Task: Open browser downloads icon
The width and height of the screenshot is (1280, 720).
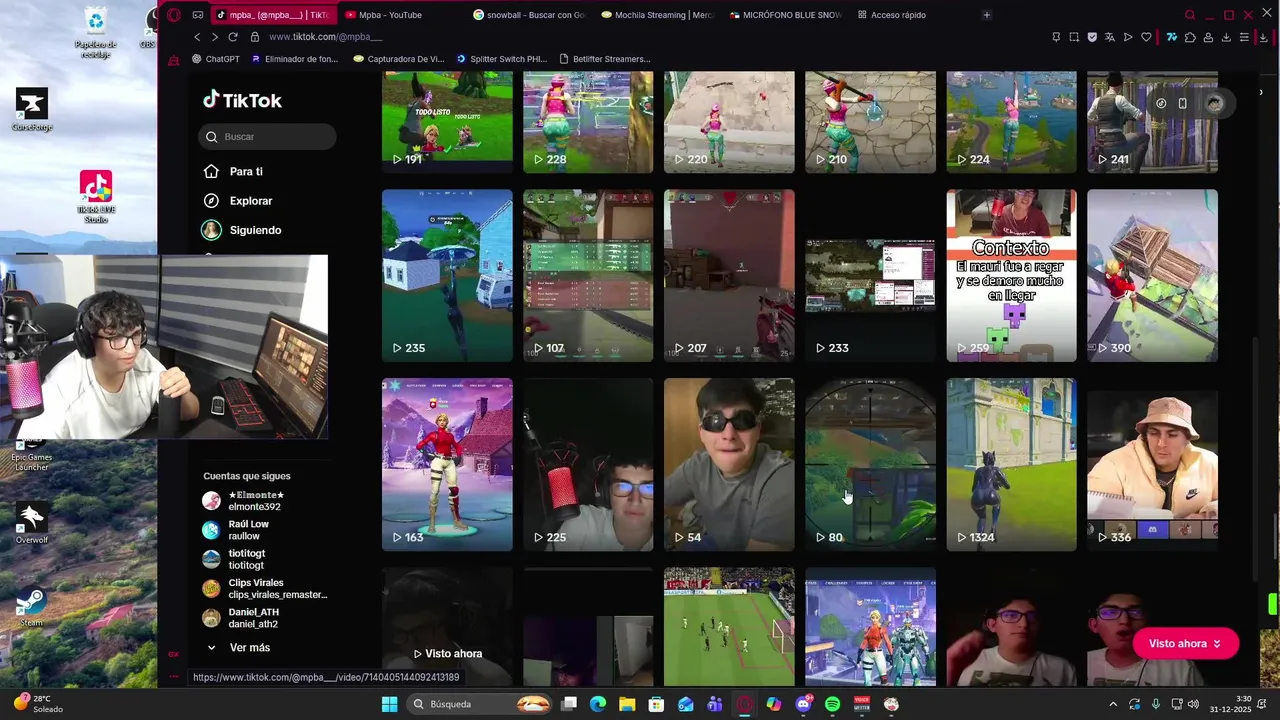Action: pos(1226,37)
